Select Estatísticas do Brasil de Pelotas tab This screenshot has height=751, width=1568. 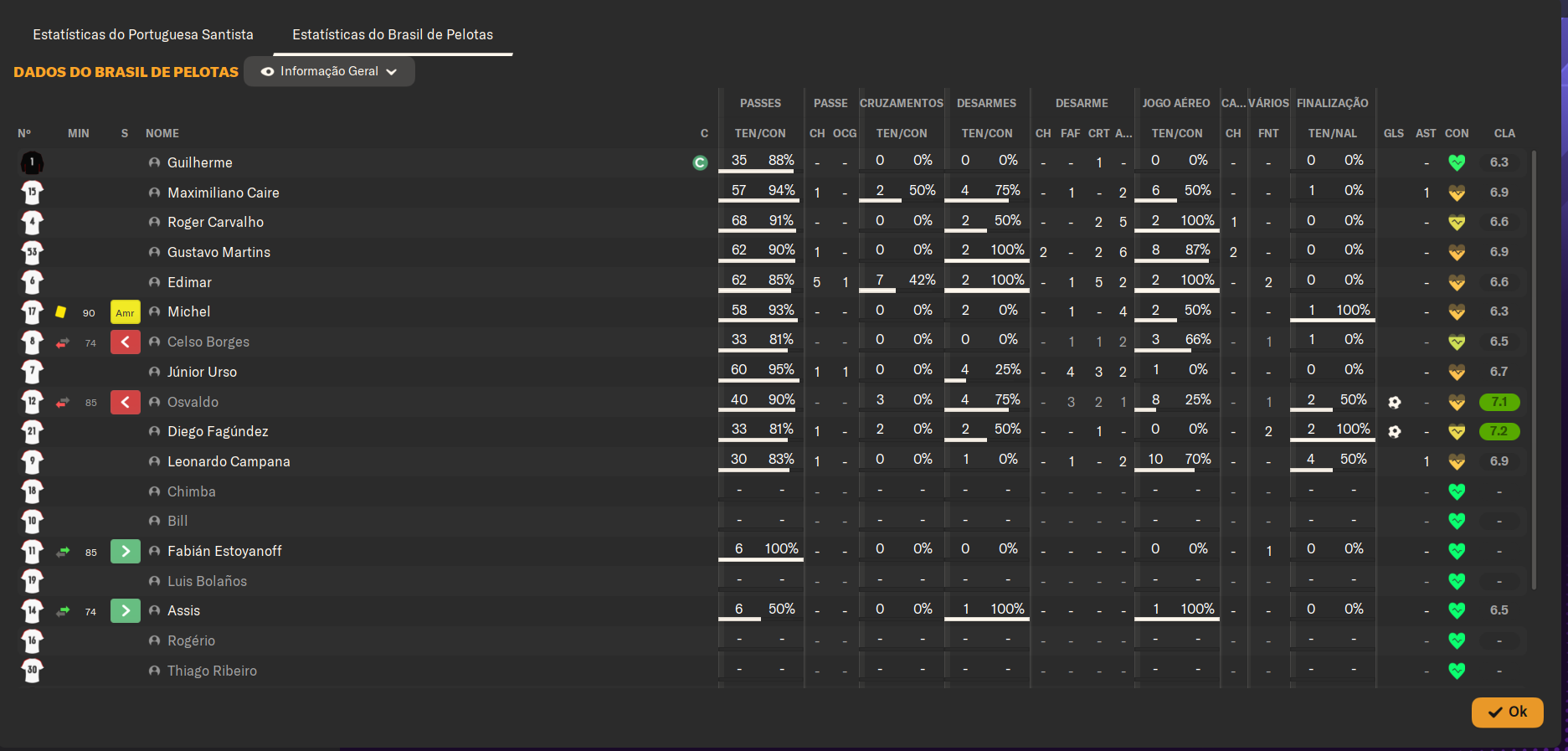click(x=393, y=34)
